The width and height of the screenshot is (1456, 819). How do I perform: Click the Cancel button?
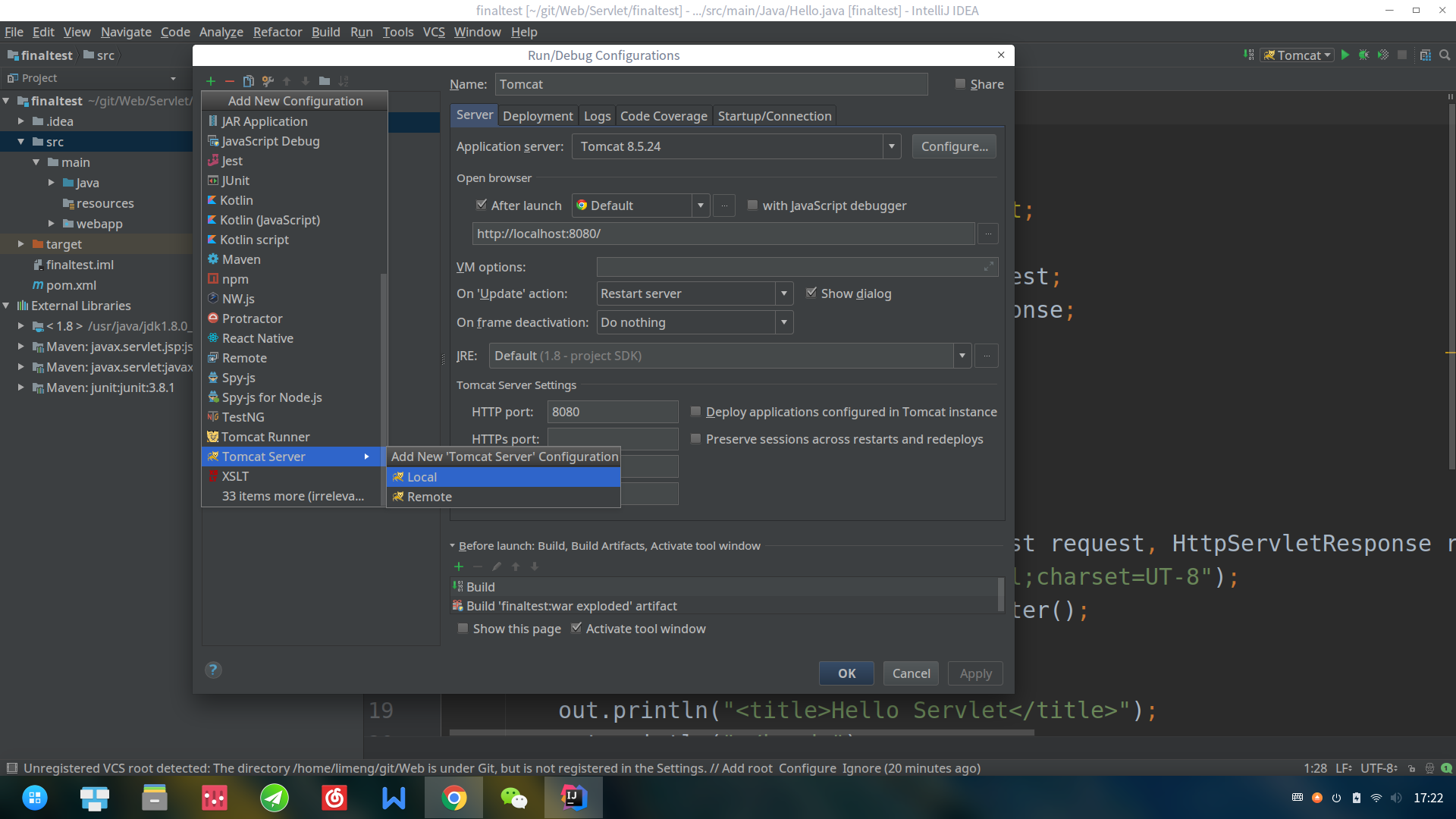point(911,673)
